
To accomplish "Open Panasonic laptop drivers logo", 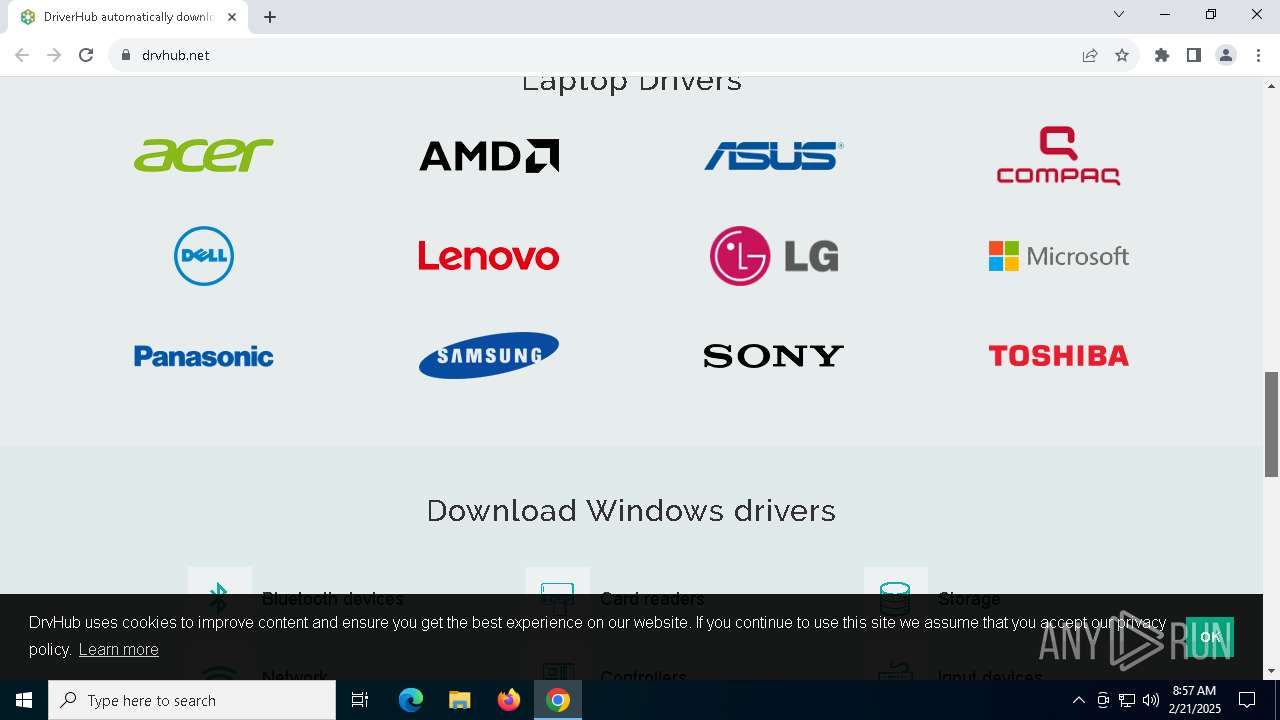I will point(204,356).
